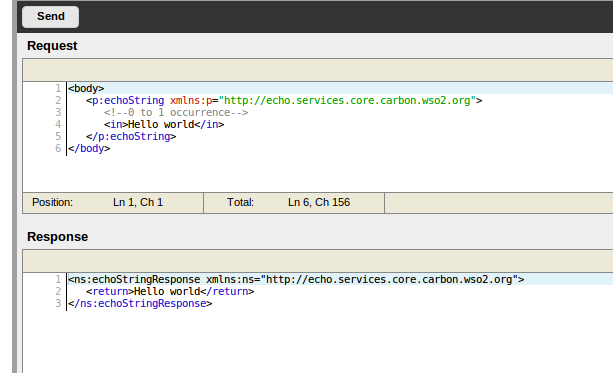
Task: Click the Position: label in status bar
Action: pyautogui.click(x=52, y=202)
